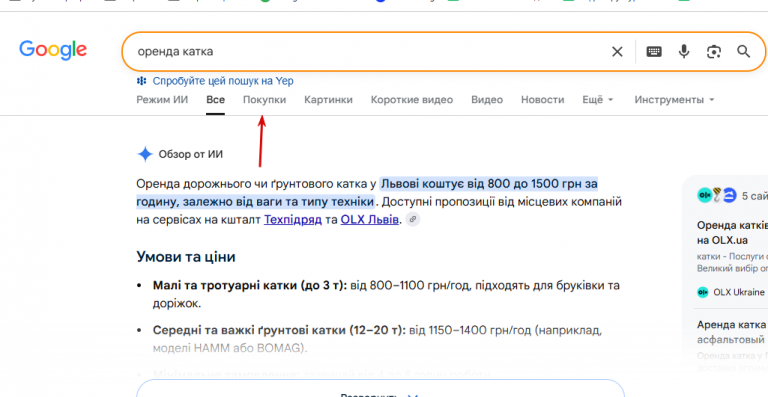The image size is (768, 397).
Task: Open Оренда катків на OLX.ua result
Action: tap(732, 233)
